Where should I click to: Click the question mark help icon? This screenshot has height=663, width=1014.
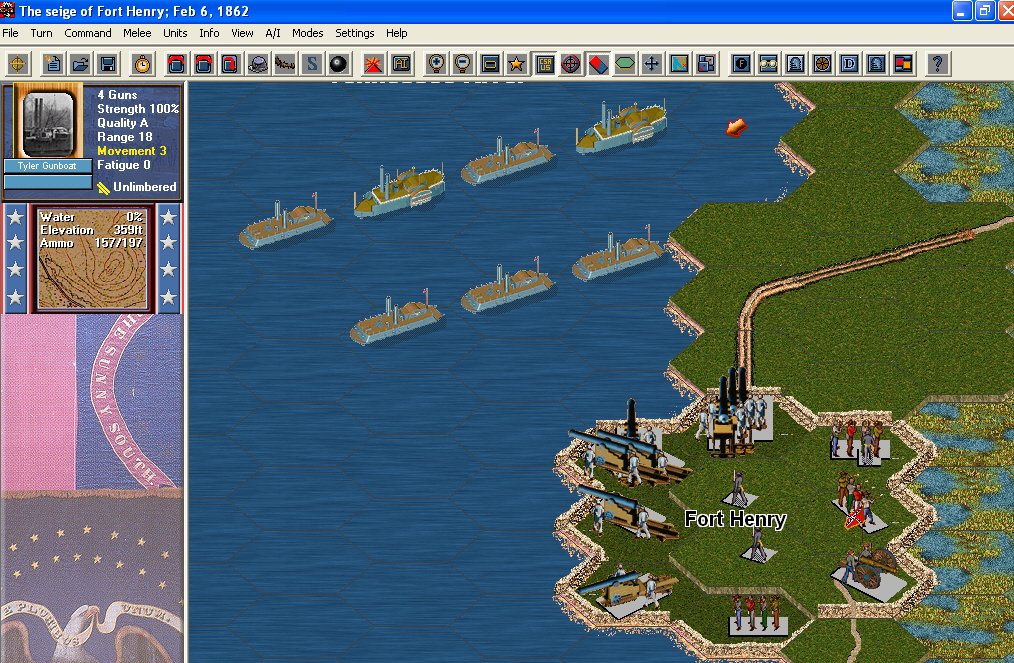click(937, 64)
